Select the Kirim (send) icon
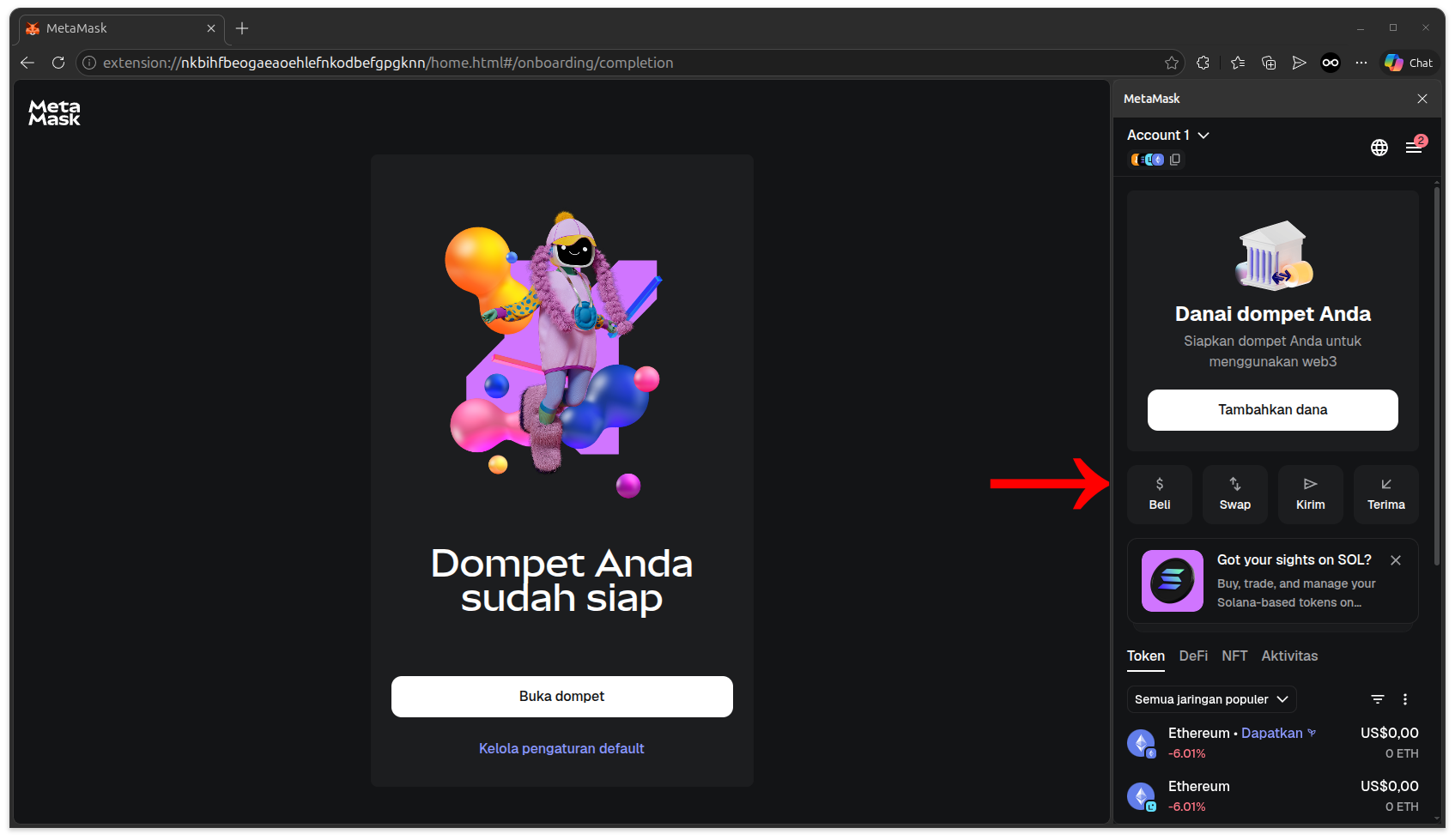 point(1310,493)
